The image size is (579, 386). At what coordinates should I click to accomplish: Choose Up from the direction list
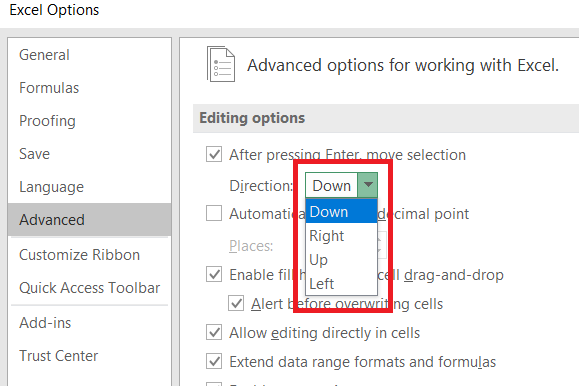pyautogui.click(x=341, y=260)
